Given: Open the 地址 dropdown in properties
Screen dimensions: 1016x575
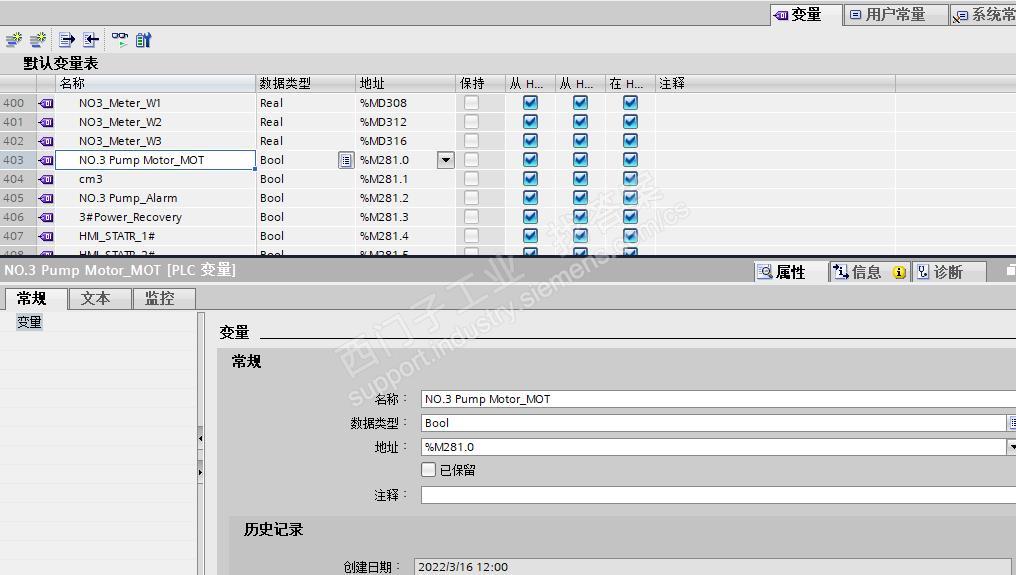Looking at the screenshot, I should coord(1011,447).
